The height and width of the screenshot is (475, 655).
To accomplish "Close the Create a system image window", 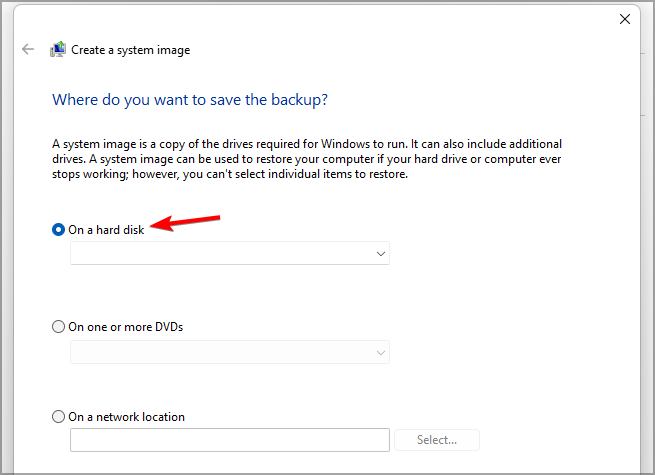I will 625,18.
